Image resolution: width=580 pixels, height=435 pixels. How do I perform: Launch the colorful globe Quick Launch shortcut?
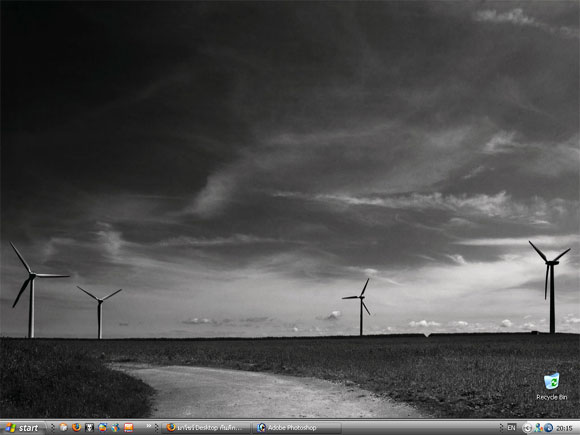click(102, 427)
